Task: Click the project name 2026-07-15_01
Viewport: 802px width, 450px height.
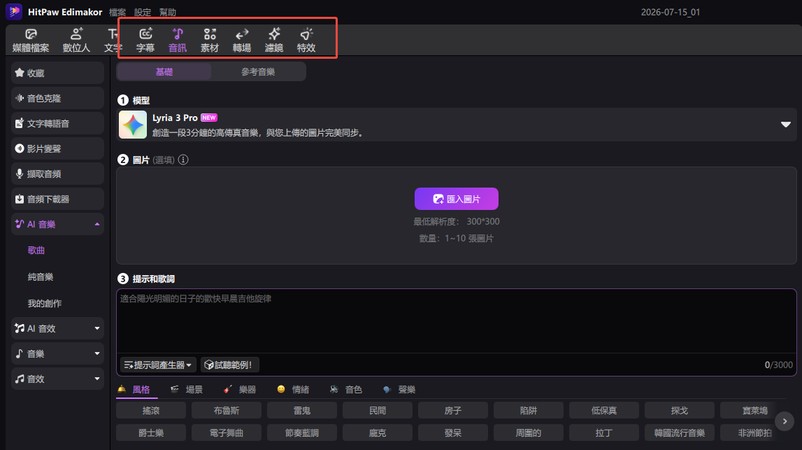Action: 670,12
